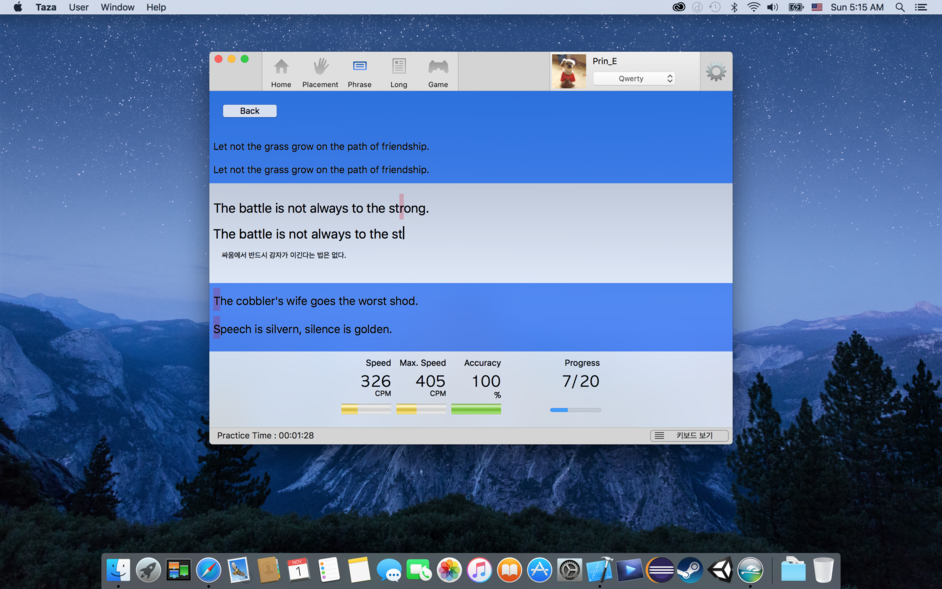
Task: Open System Preferences in the dock
Action: (570, 570)
